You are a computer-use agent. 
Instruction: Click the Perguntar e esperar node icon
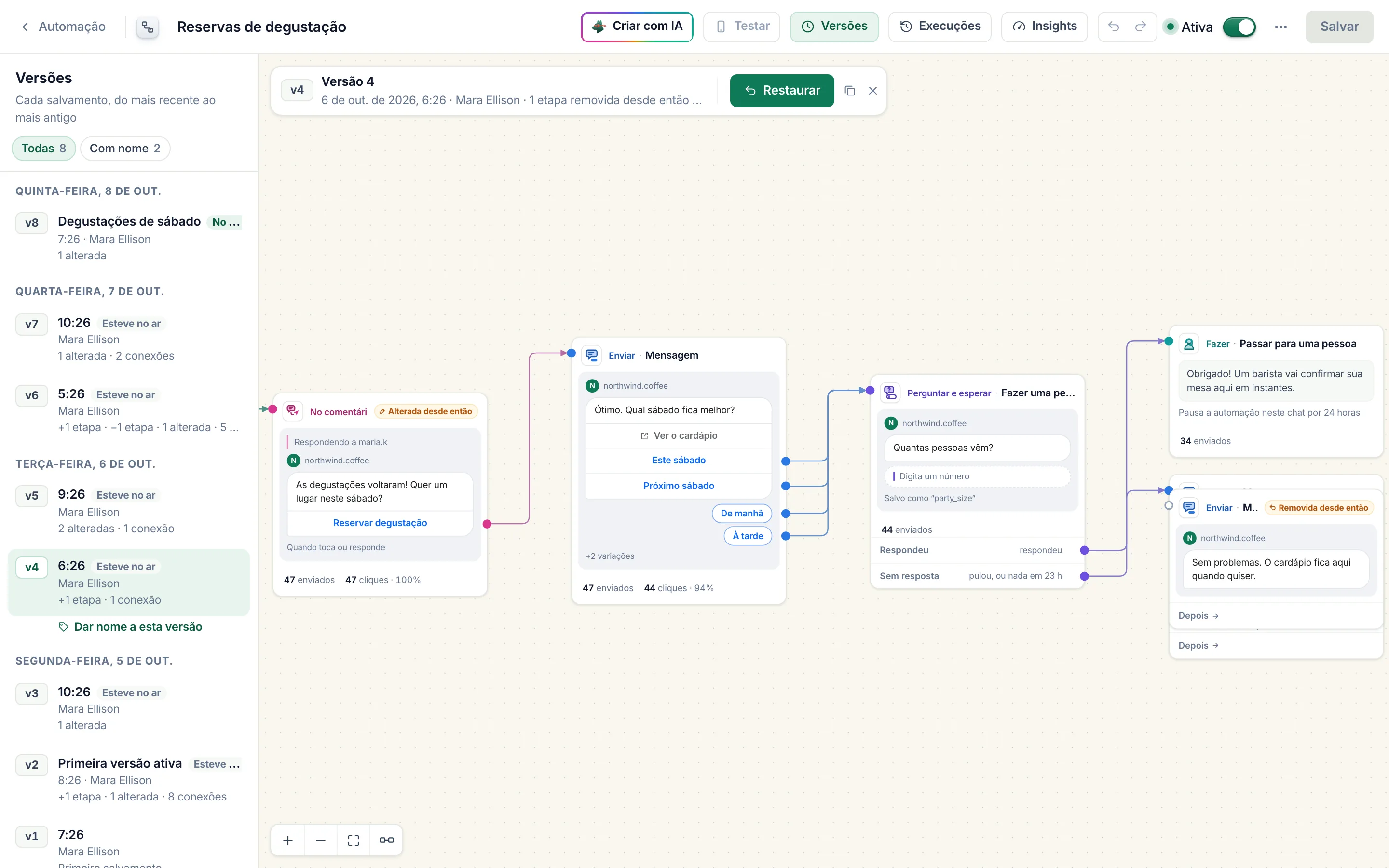coord(890,393)
